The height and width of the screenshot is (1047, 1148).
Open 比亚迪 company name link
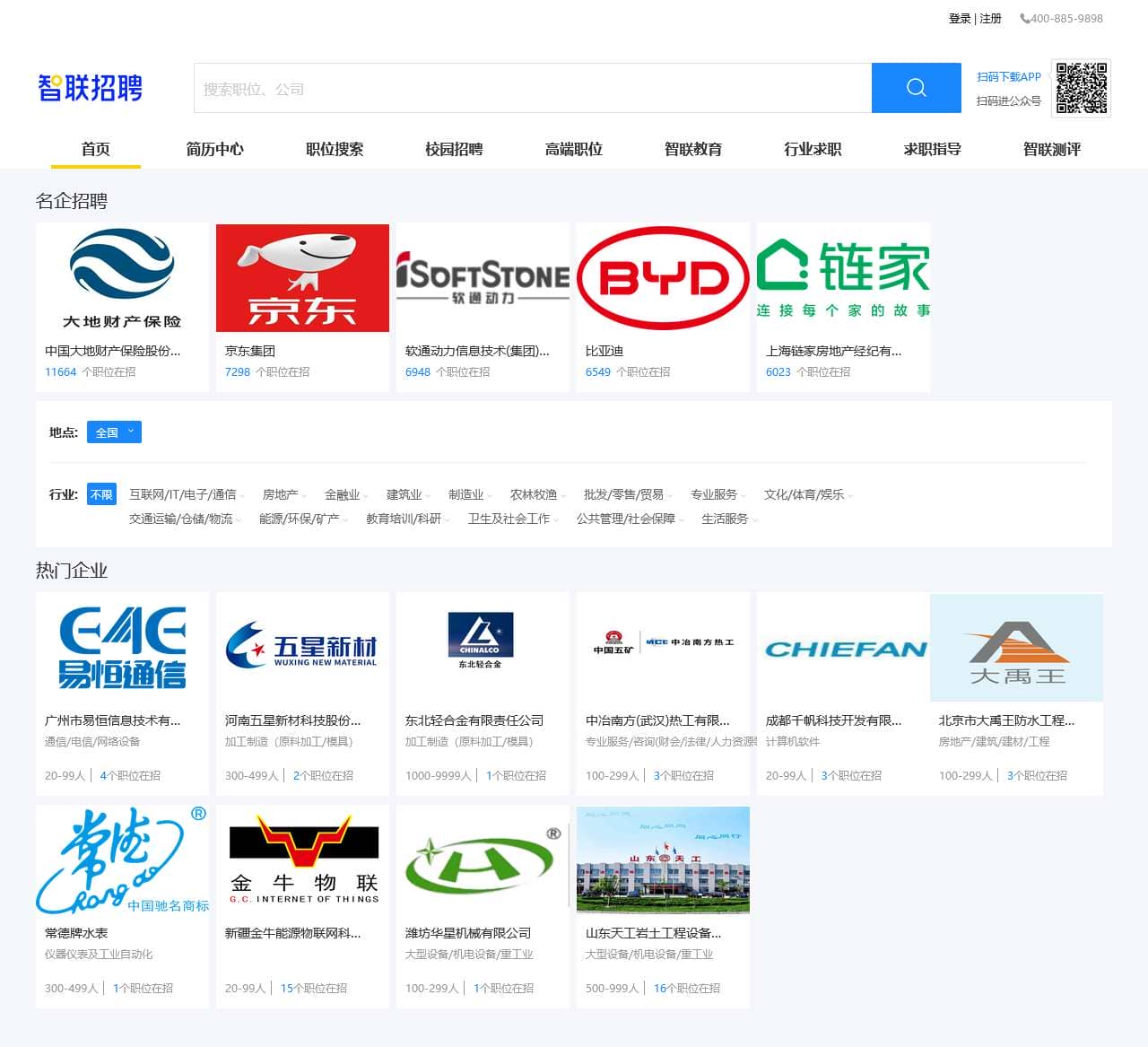click(x=604, y=351)
